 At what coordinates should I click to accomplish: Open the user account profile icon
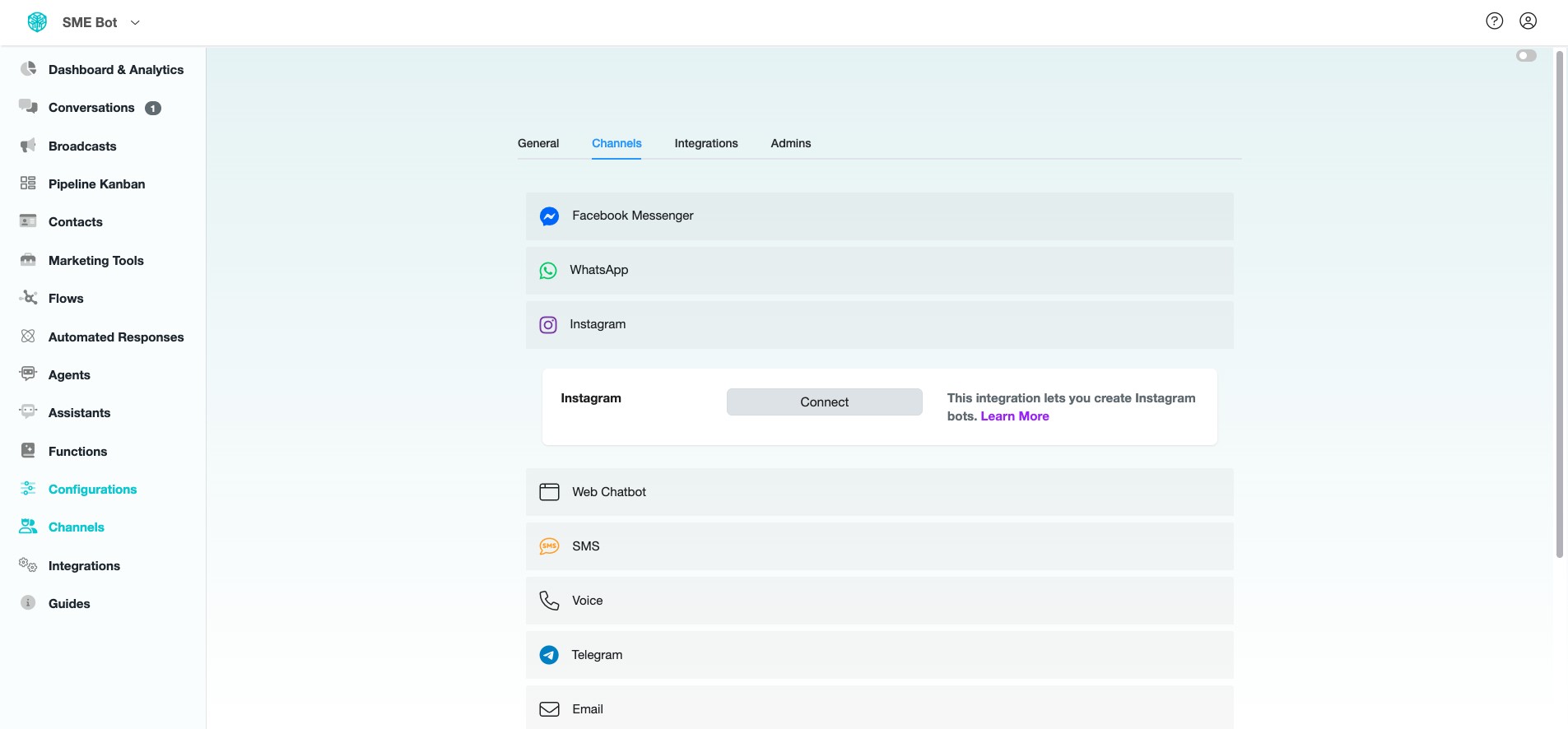coord(1528,21)
